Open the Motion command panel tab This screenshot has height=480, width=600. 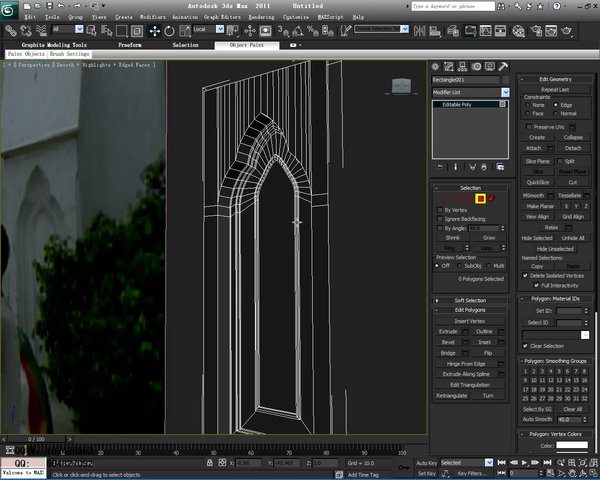click(476, 67)
